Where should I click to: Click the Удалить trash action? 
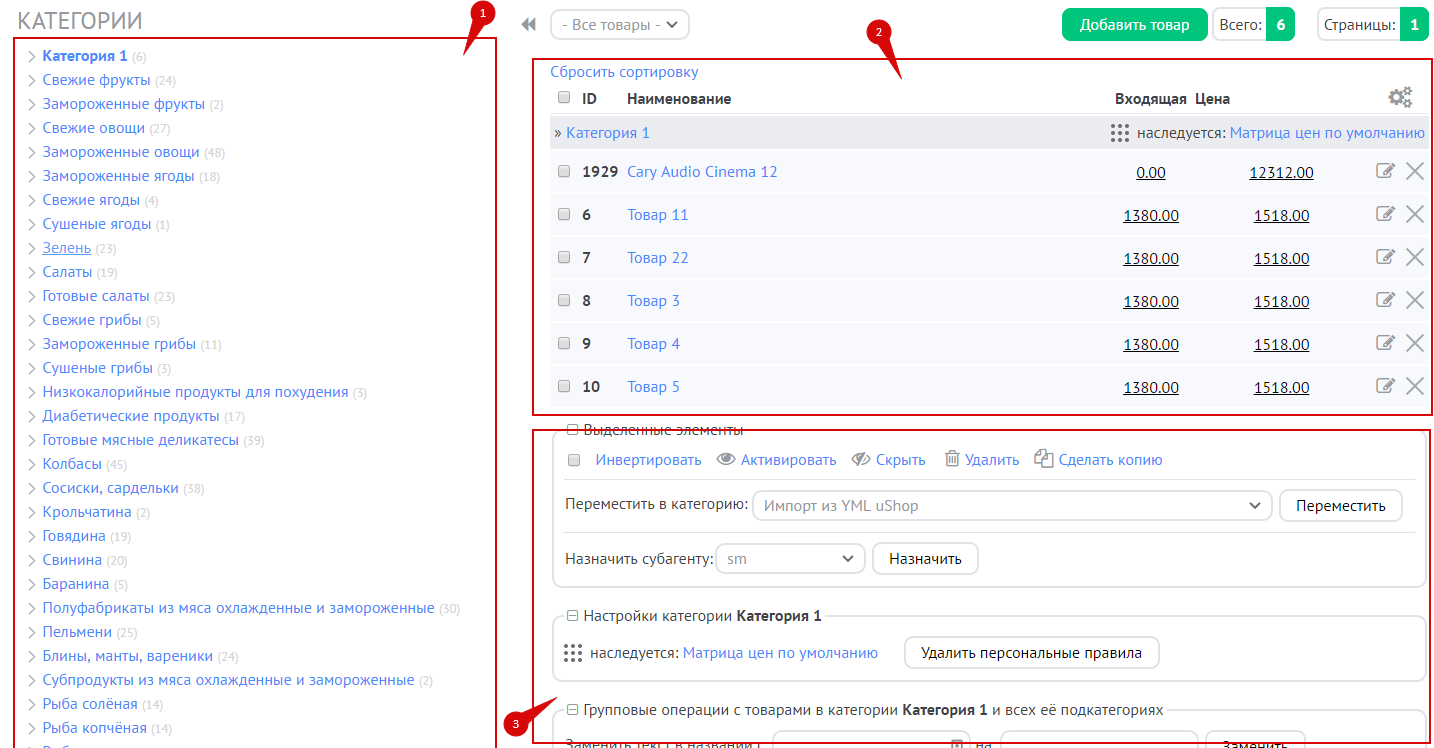click(981, 460)
